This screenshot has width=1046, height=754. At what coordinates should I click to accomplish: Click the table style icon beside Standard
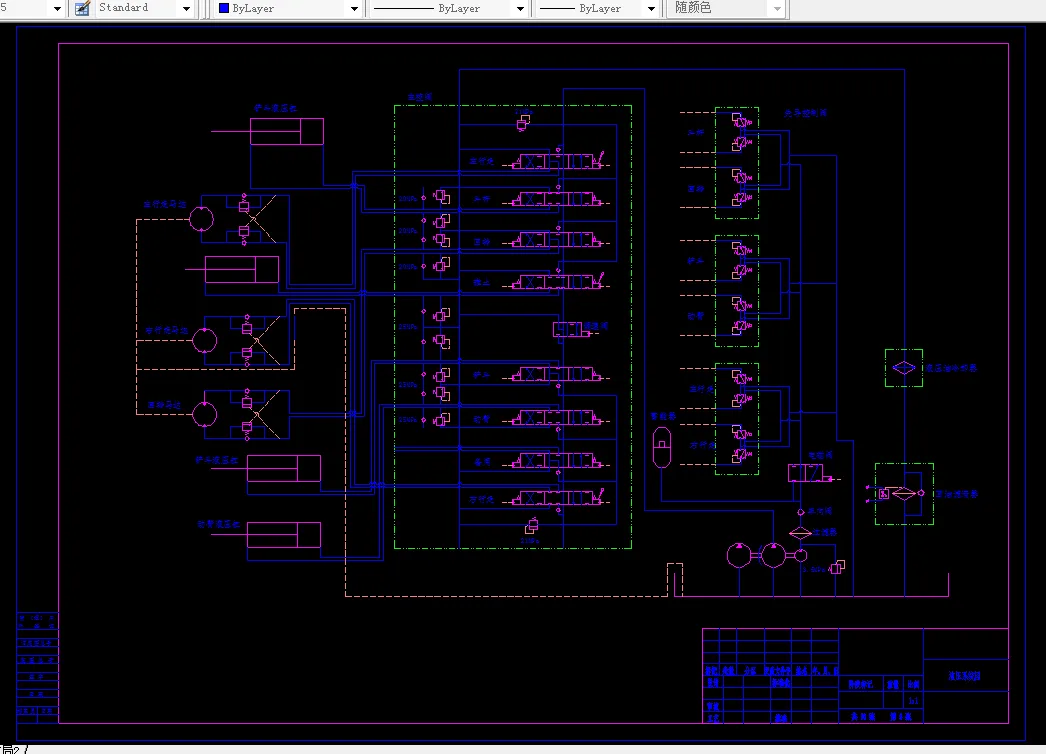[82, 9]
